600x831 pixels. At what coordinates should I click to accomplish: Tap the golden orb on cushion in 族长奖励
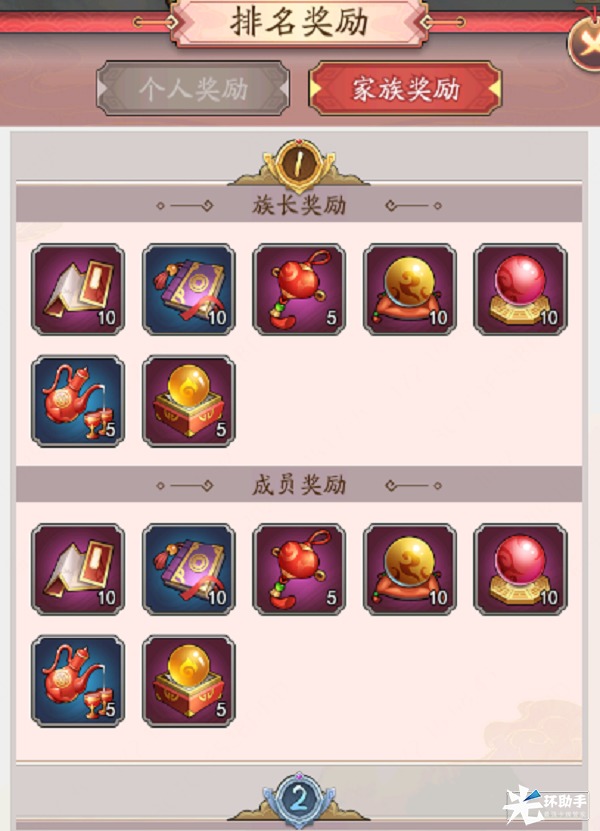coord(410,289)
